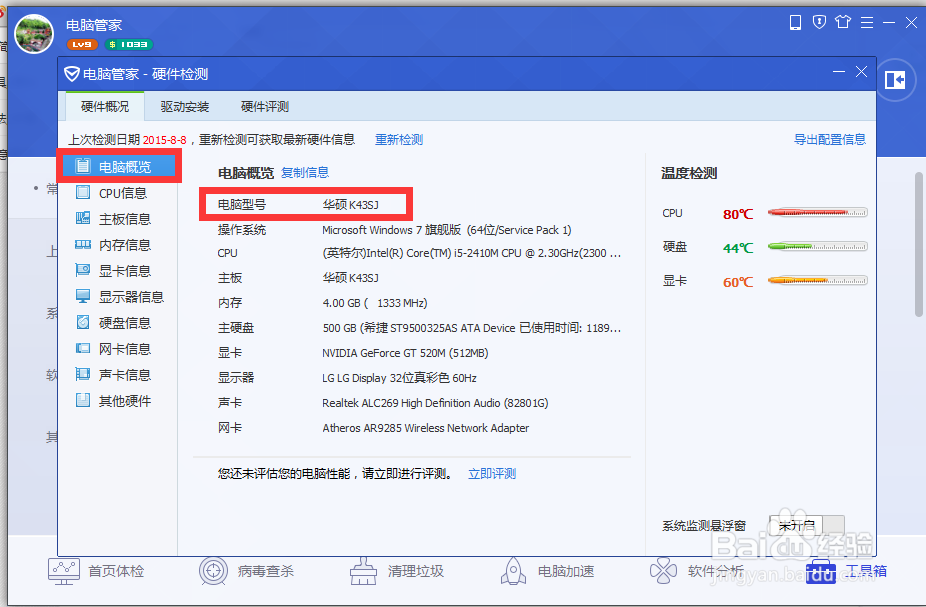
Task: Switch to the 驱动安装 tab
Action: click(185, 106)
